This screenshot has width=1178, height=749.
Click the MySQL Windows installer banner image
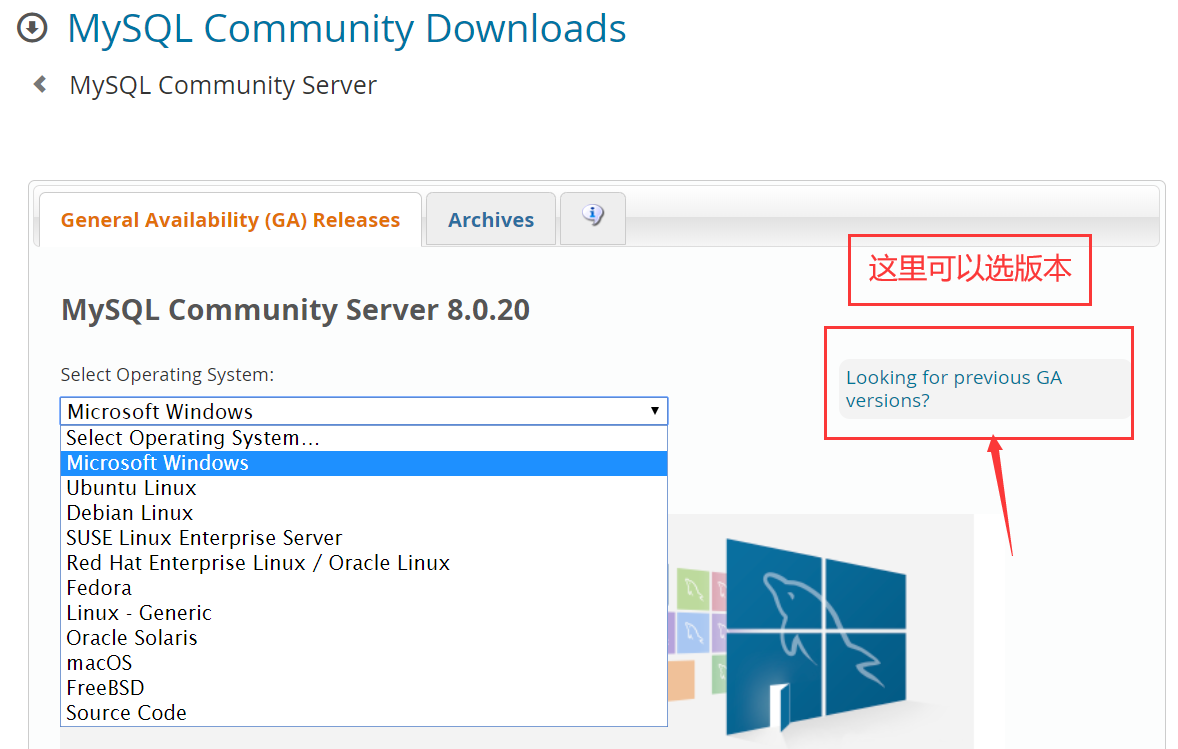[820, 631]
